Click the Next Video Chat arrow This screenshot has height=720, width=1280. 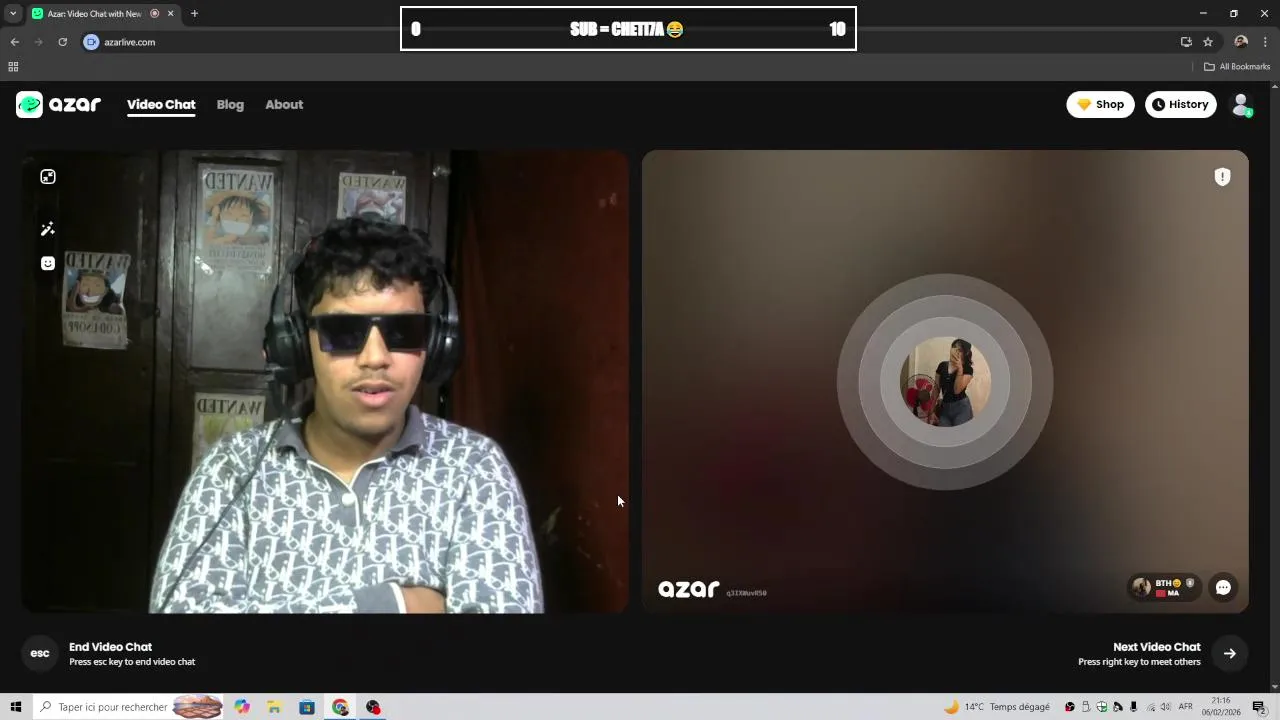(1230, 653)
